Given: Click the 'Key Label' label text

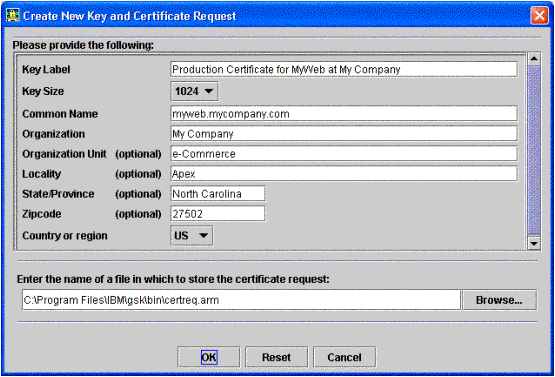Looking at the screenshot, I should pos(46,69).
